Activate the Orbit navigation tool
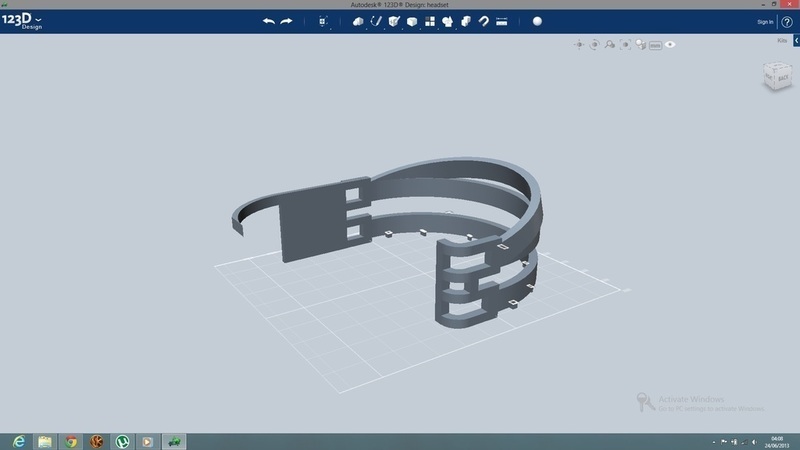The width and height of the screenshot is (800, 450). (594, 44)
